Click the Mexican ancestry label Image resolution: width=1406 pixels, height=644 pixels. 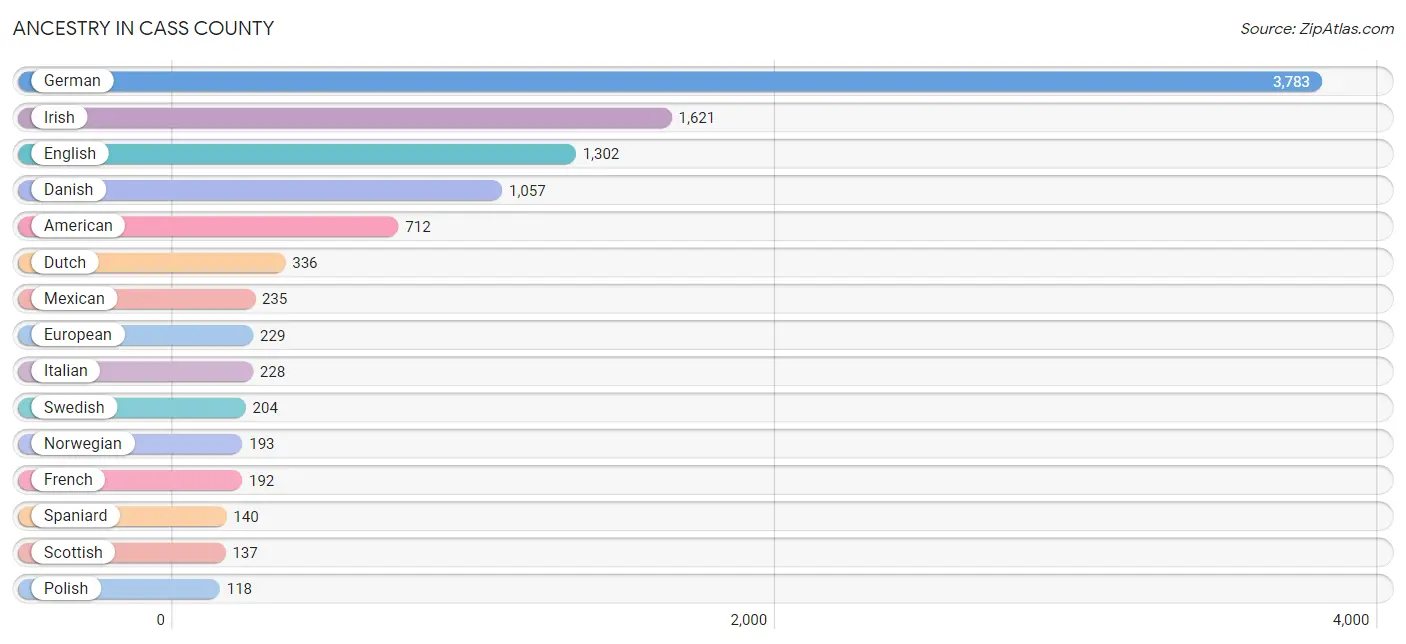[x=74, y=299]
